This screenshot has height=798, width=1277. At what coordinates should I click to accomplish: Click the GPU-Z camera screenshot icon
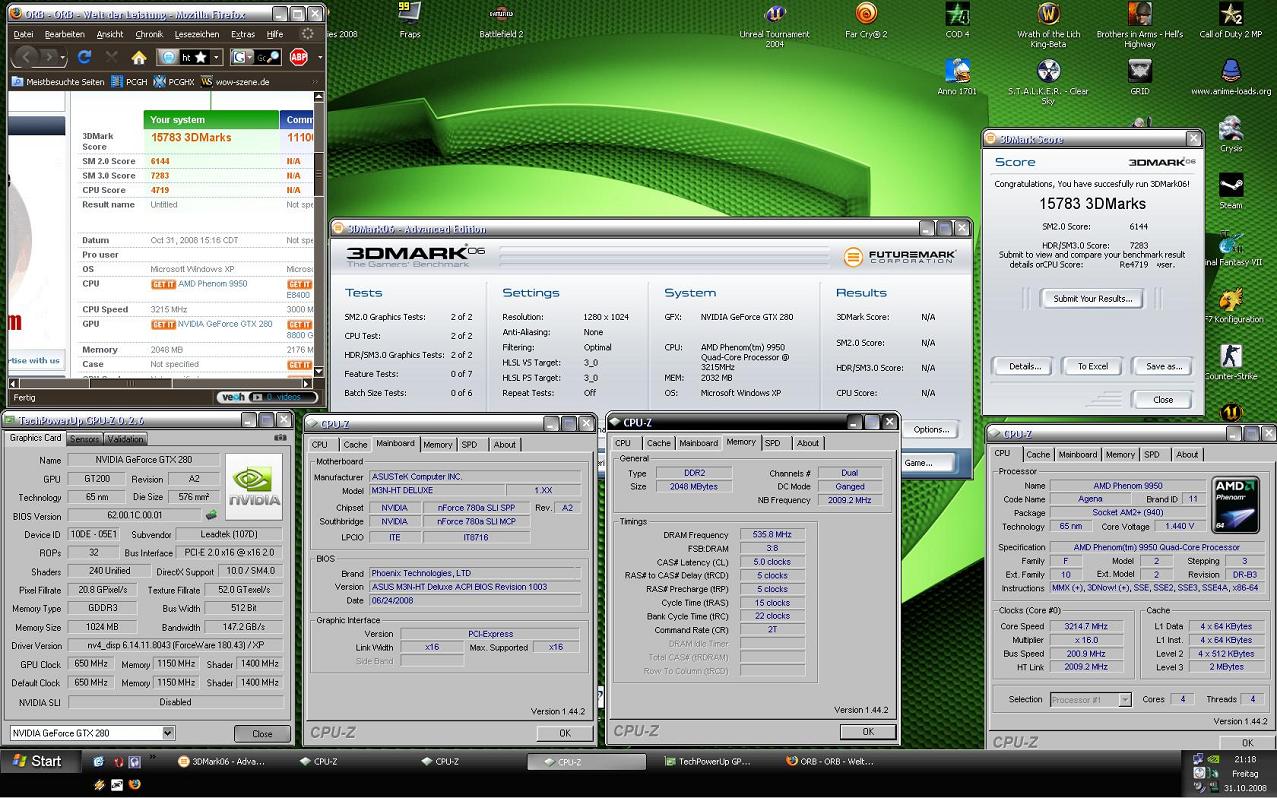[280, 437]
